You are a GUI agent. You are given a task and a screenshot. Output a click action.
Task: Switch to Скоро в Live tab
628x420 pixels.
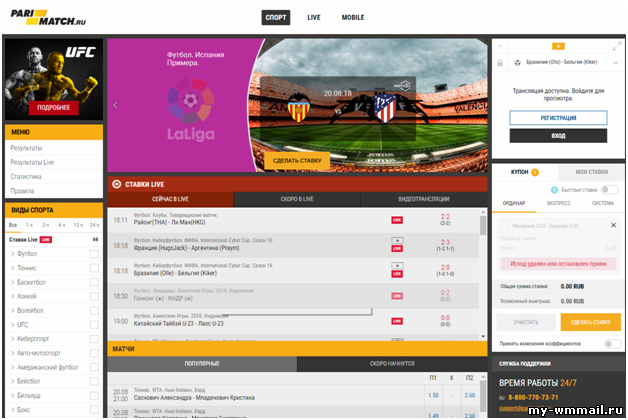[x=297, y=199]
